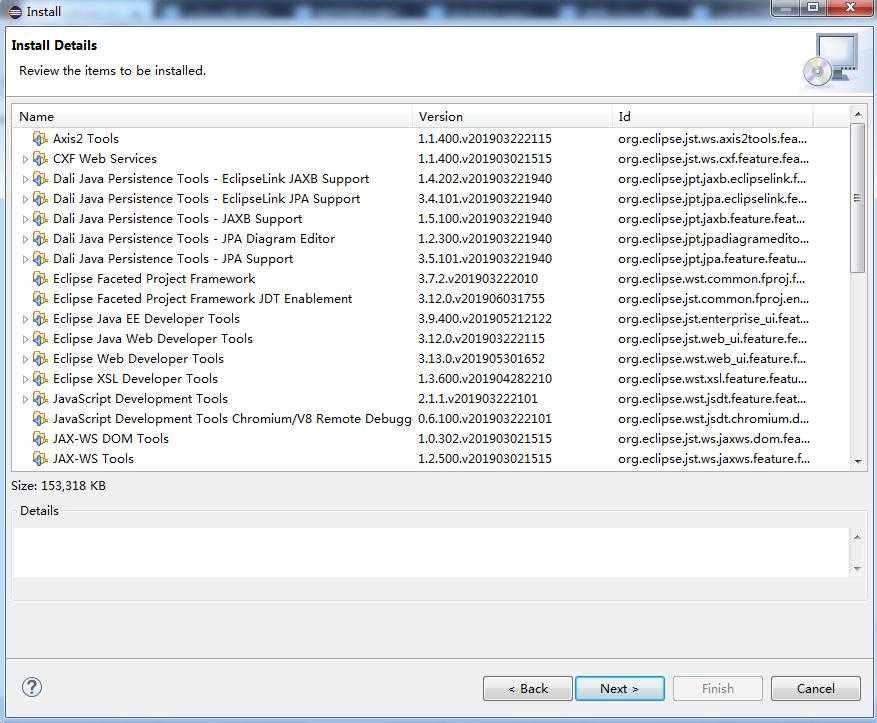Click version 3.7.2.v201903222010 cell

(478, 278)
